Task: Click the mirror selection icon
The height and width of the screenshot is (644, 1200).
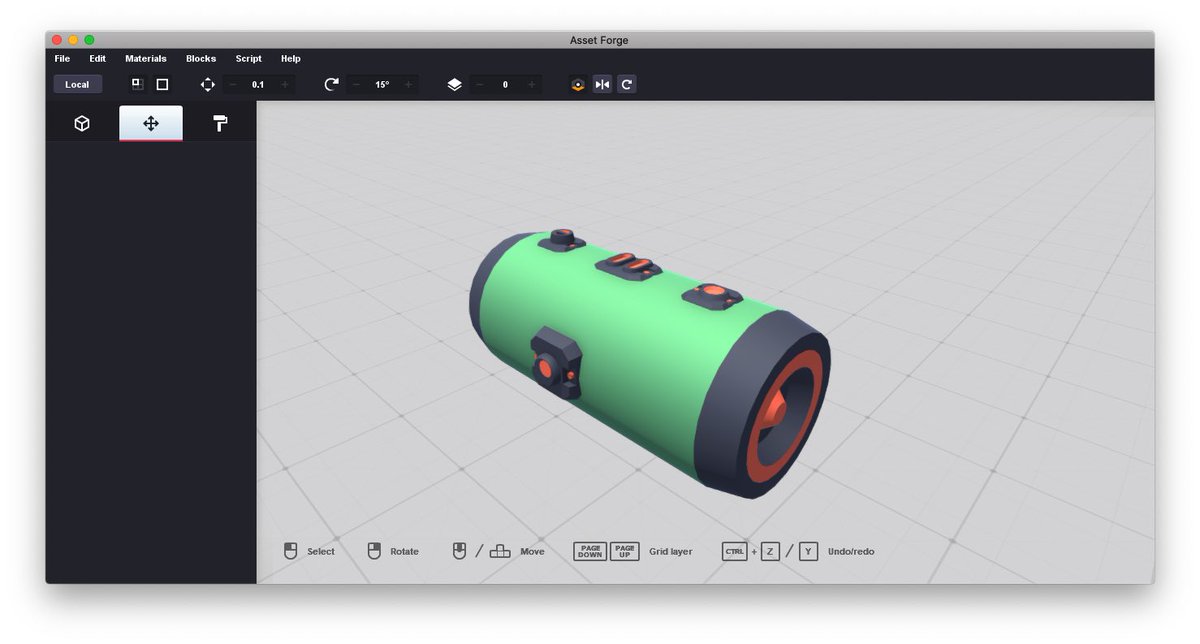Action: click(602, 85)
